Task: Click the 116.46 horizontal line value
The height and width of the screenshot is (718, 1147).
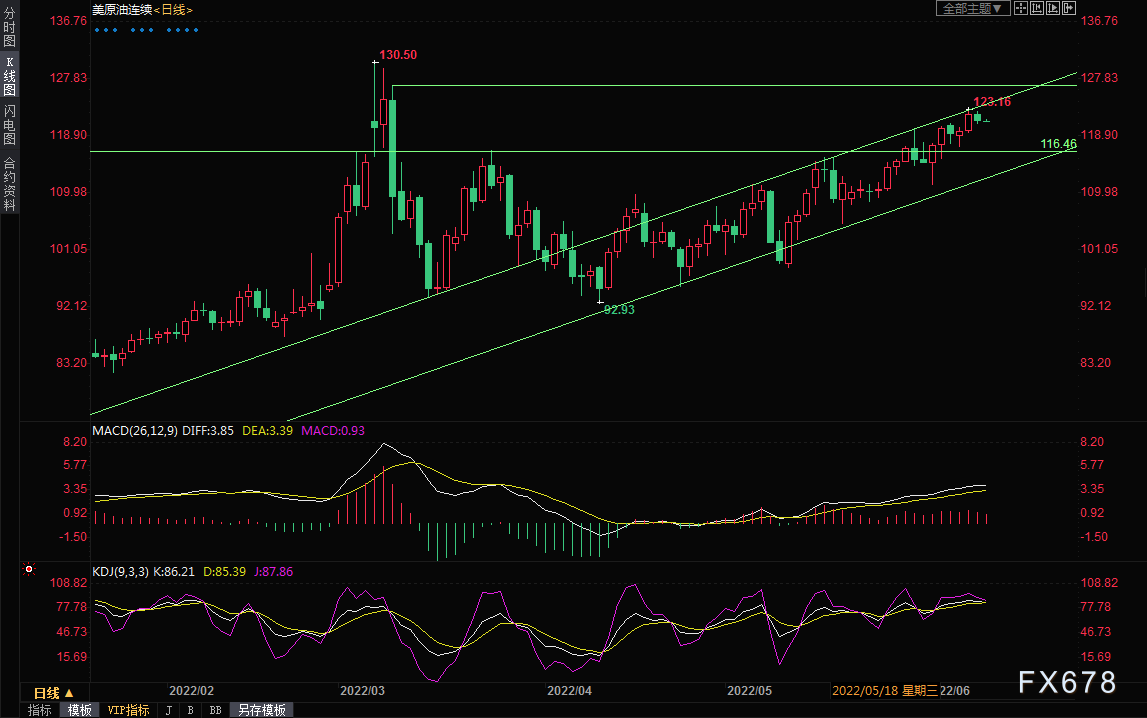Action: pyautogui.click(x=1058, y=144)
